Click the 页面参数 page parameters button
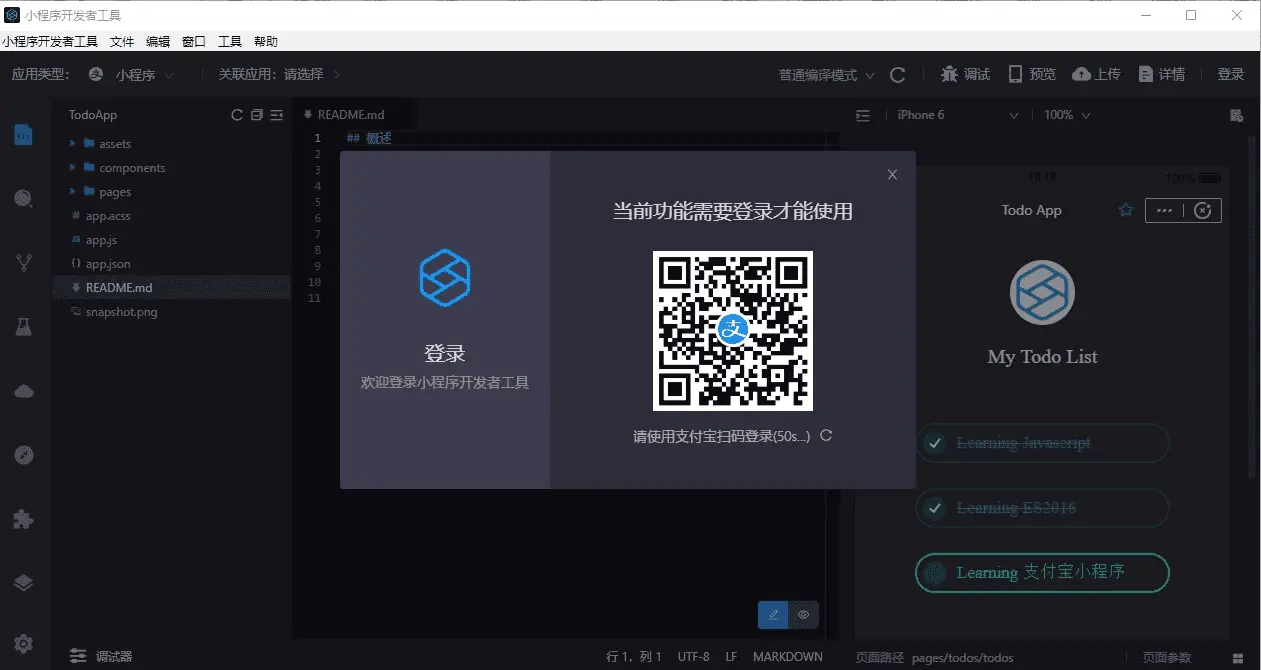Screen dimensions: 1261x670 1167,658
